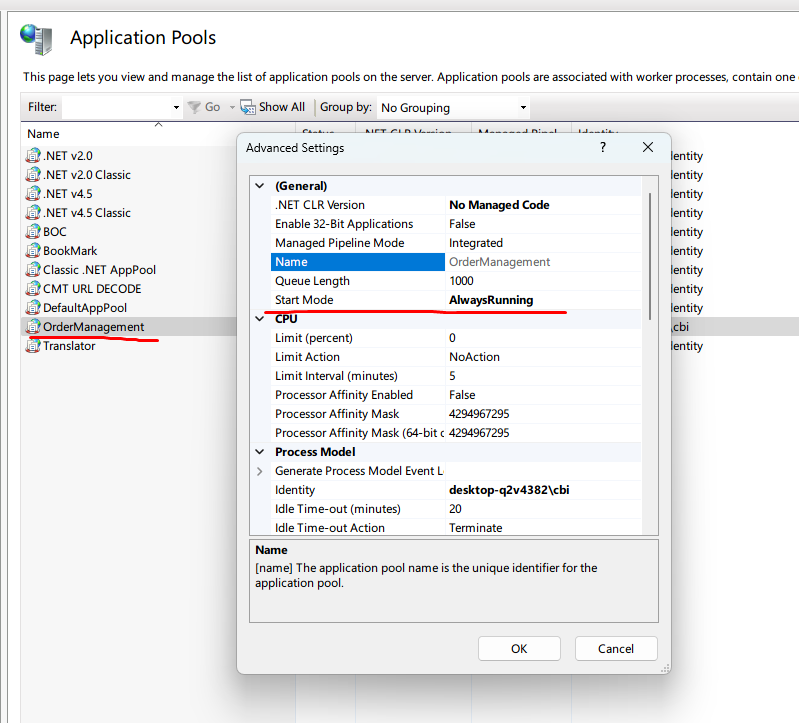Click the .NET v2.0 app pool icon

[x=33, y=155]
